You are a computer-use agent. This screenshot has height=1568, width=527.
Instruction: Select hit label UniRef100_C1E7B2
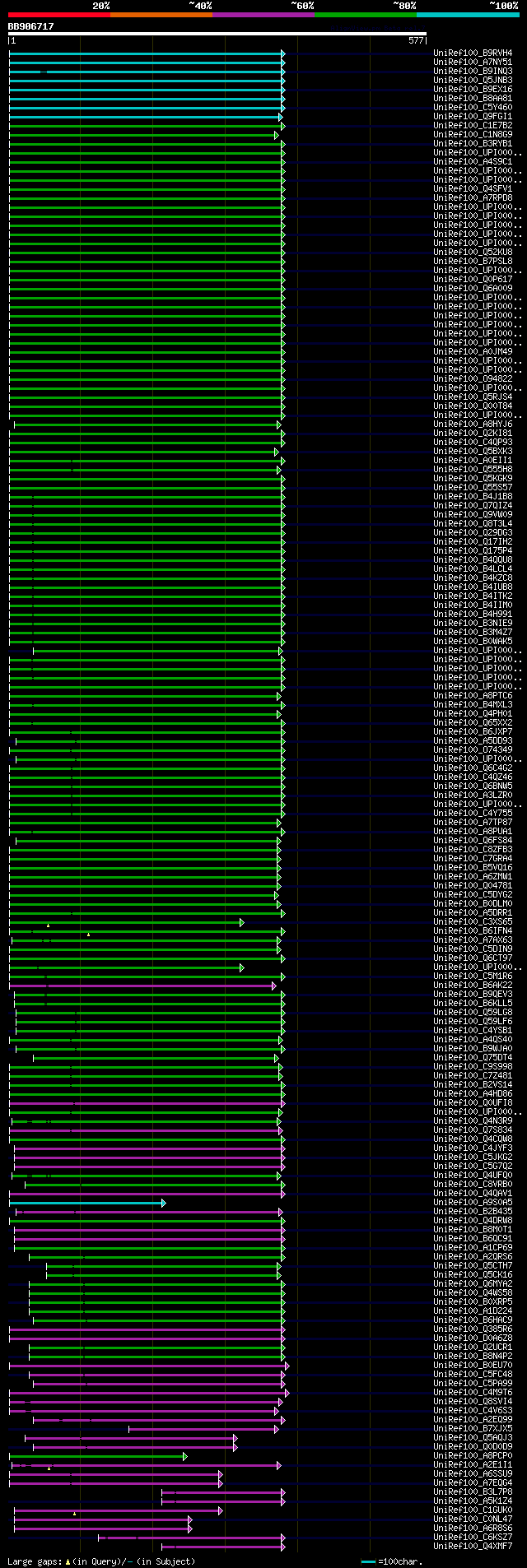(473, 125)
